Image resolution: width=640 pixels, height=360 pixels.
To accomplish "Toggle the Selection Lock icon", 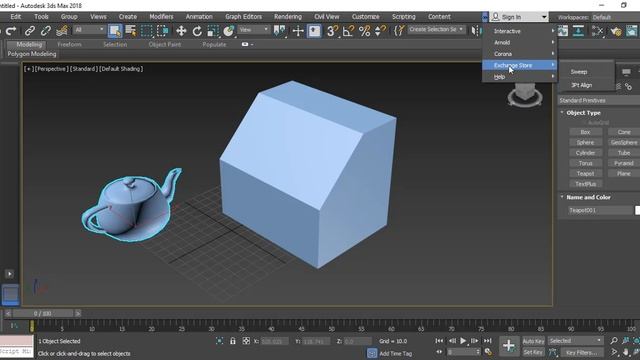I will [x=233, y=341].
